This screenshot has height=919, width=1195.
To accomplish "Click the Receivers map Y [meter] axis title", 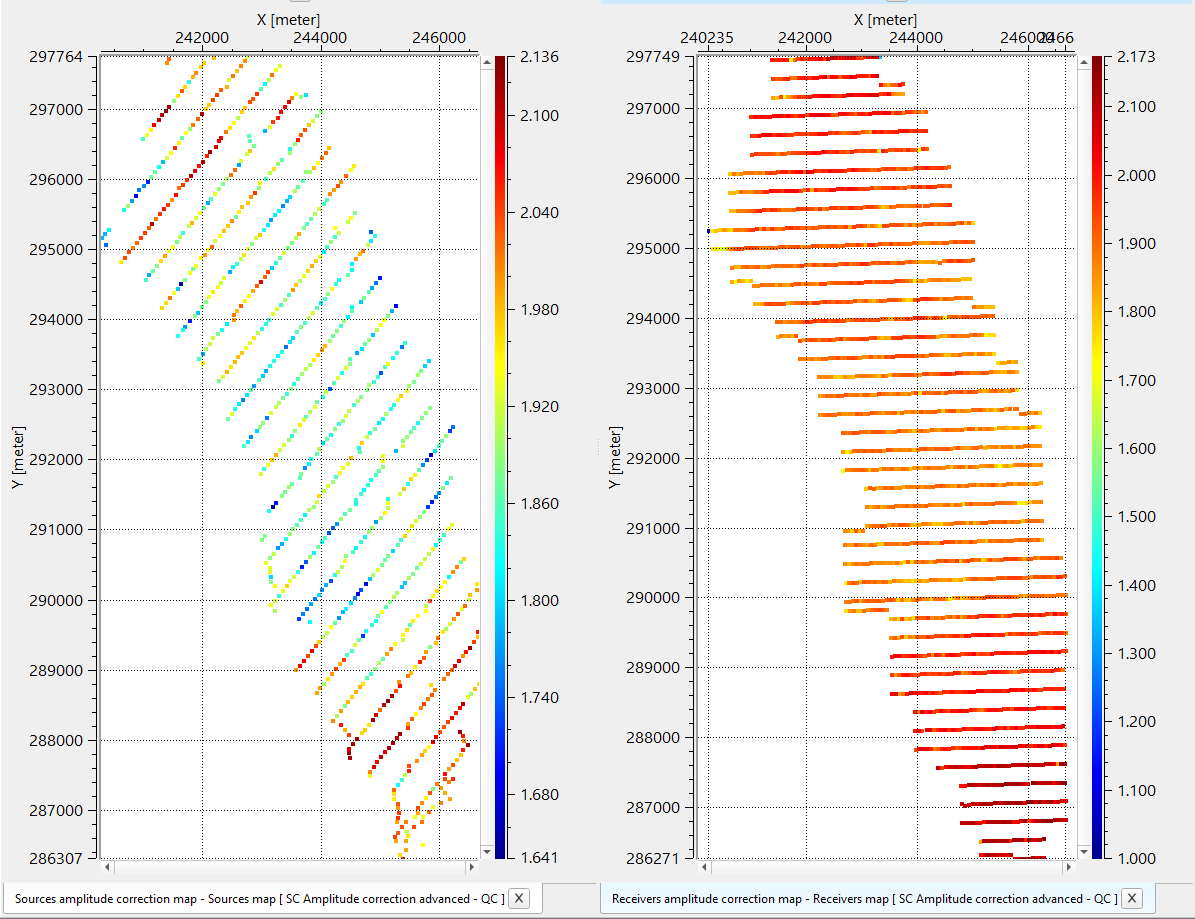I will pos(614,456).
